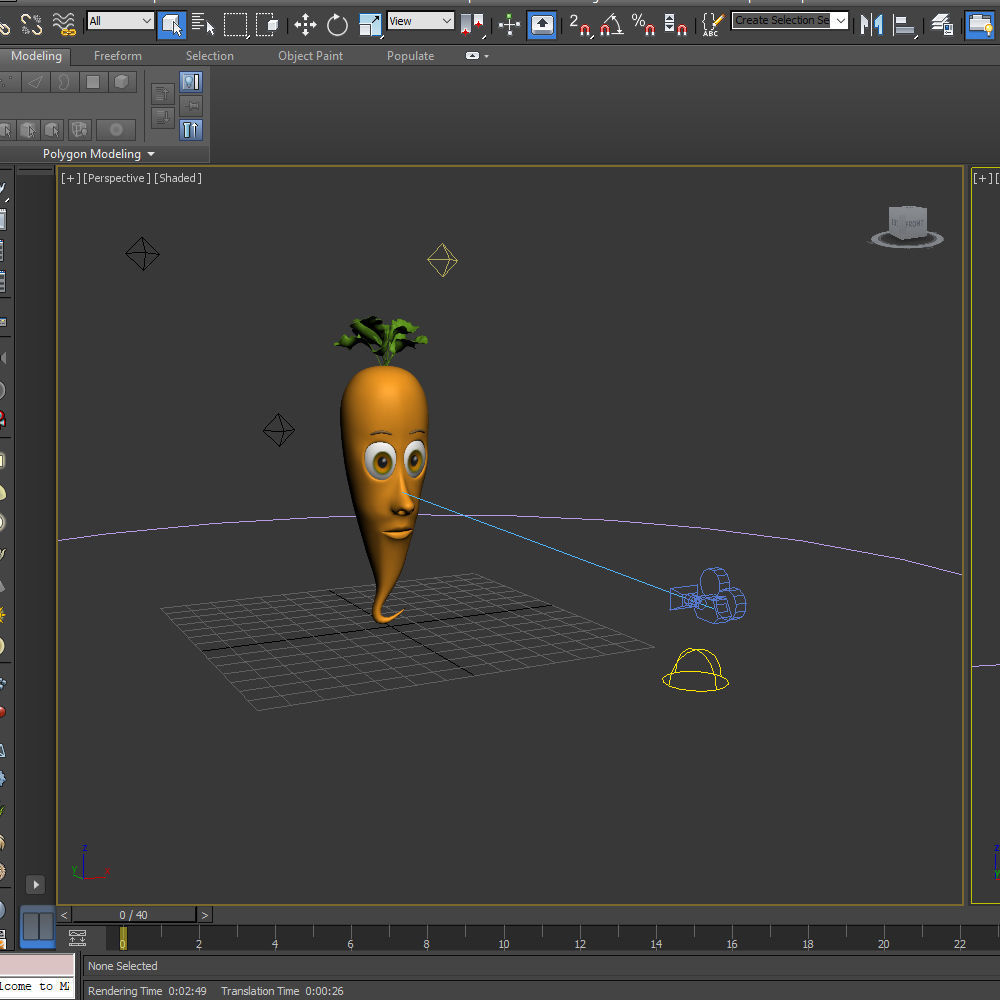The image size is (1000, 1000).
Task: Click the 'Translation Time 0:00:26' status text
Action: pyautogui.click(x=283, y=991)
